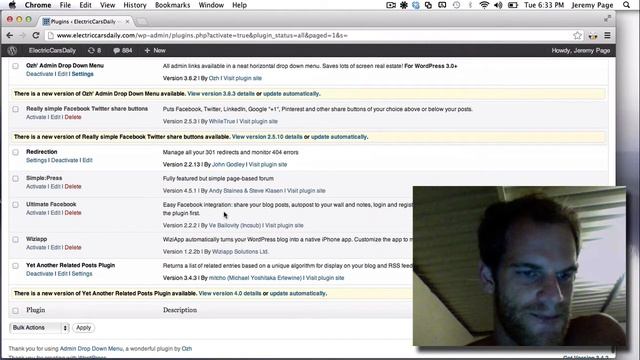
Task: Click Jeremy Page user name in menu bar
Action: coord(592,5)
